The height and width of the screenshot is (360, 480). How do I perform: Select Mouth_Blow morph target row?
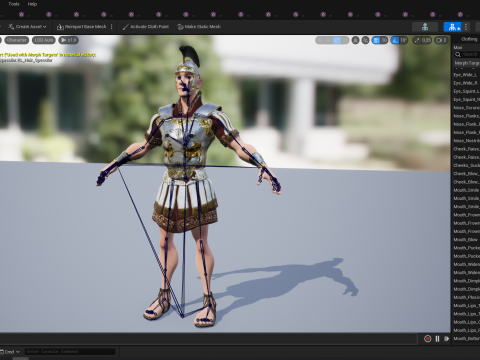[x=466, y=240]
